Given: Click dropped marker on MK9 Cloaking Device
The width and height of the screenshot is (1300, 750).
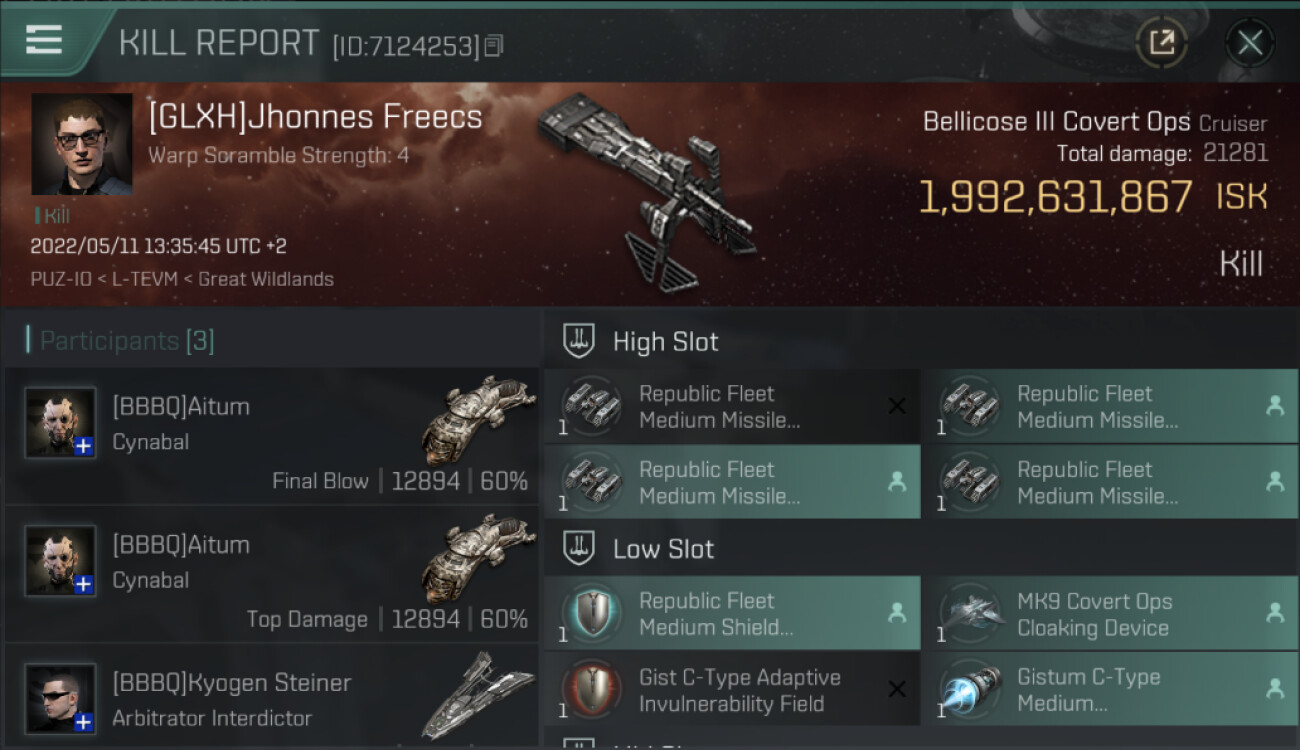Looking at the screenshot, I should (1275, 613).
